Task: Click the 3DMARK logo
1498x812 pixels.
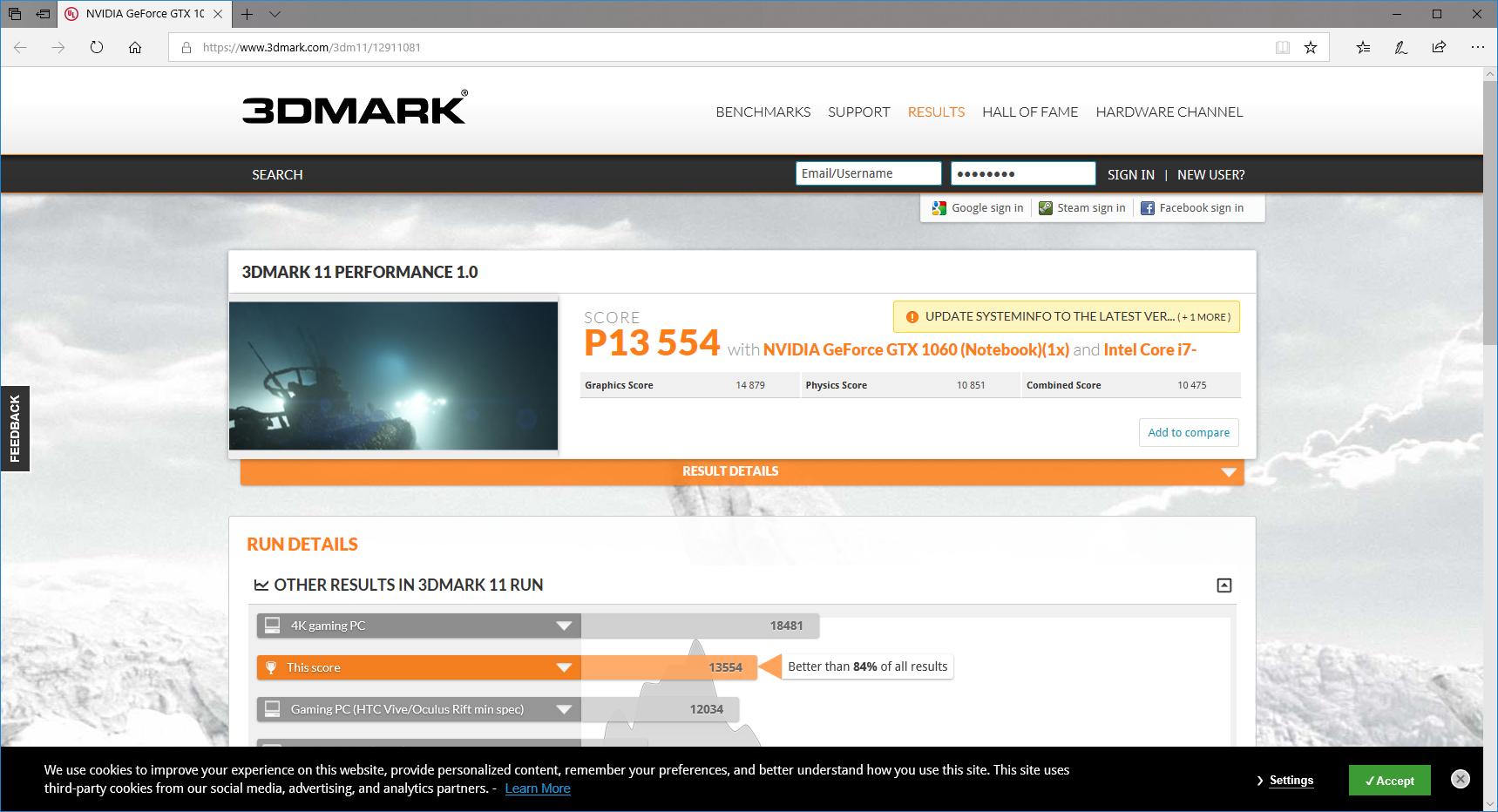Action: click(x=355, y=107)
